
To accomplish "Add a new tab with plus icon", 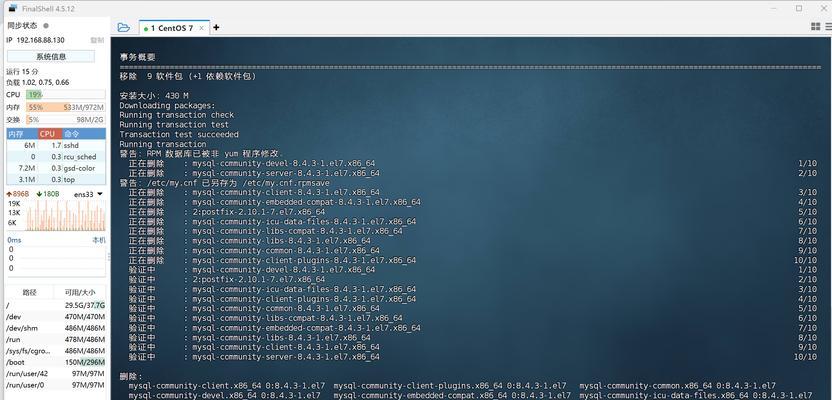I will click(x=216, y=28).
